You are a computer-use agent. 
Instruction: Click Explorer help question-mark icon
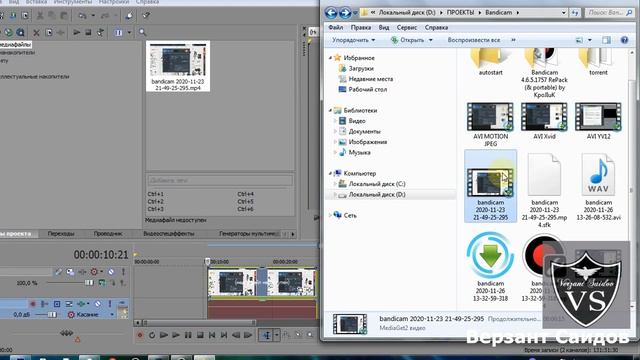624,40
